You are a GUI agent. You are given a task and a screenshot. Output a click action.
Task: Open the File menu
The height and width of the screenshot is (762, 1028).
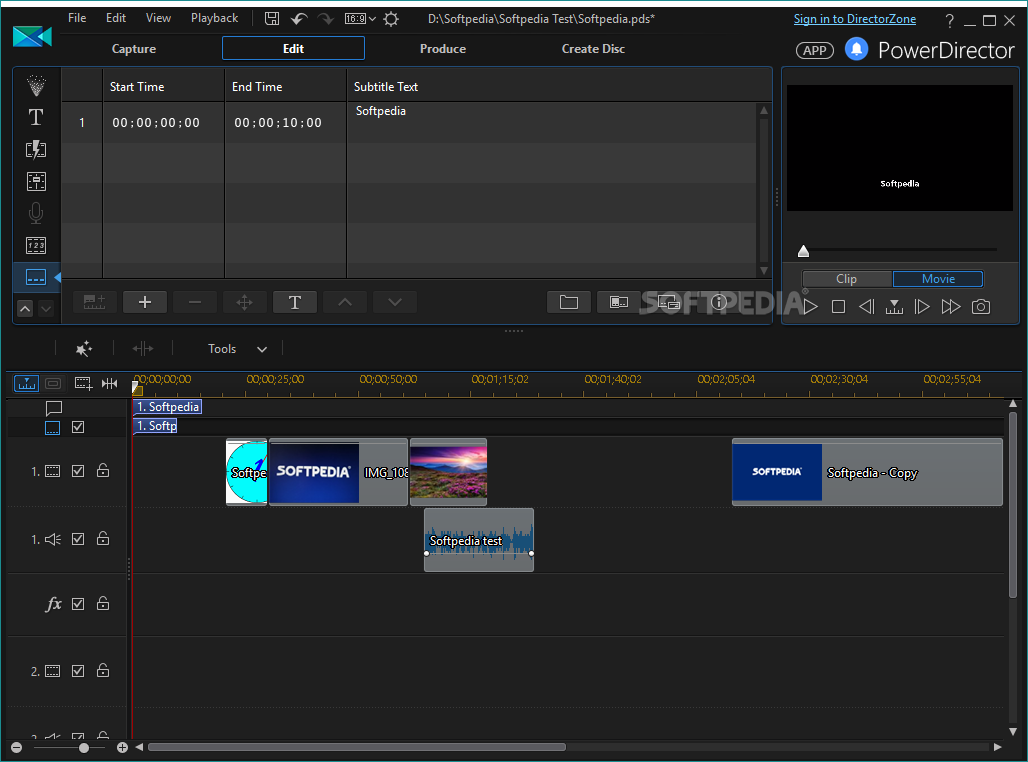77,18
